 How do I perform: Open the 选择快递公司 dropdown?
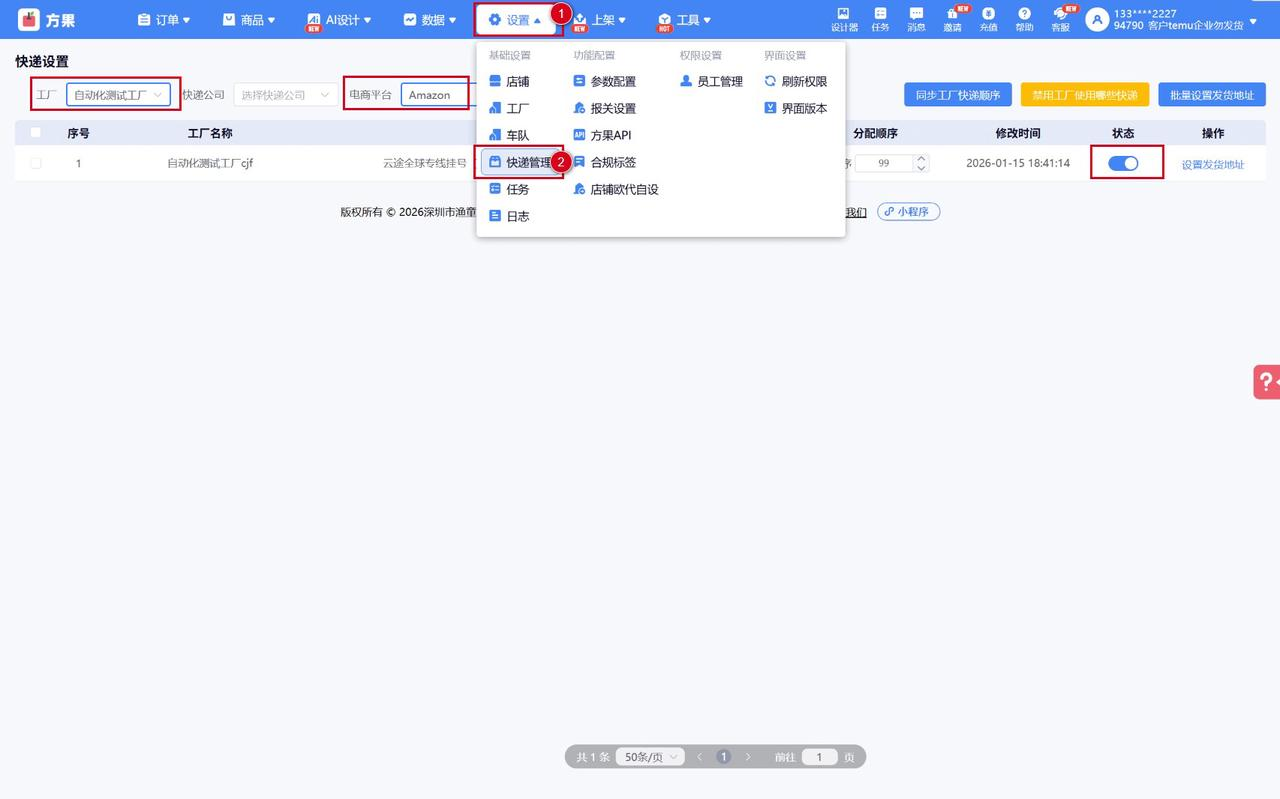286,95
